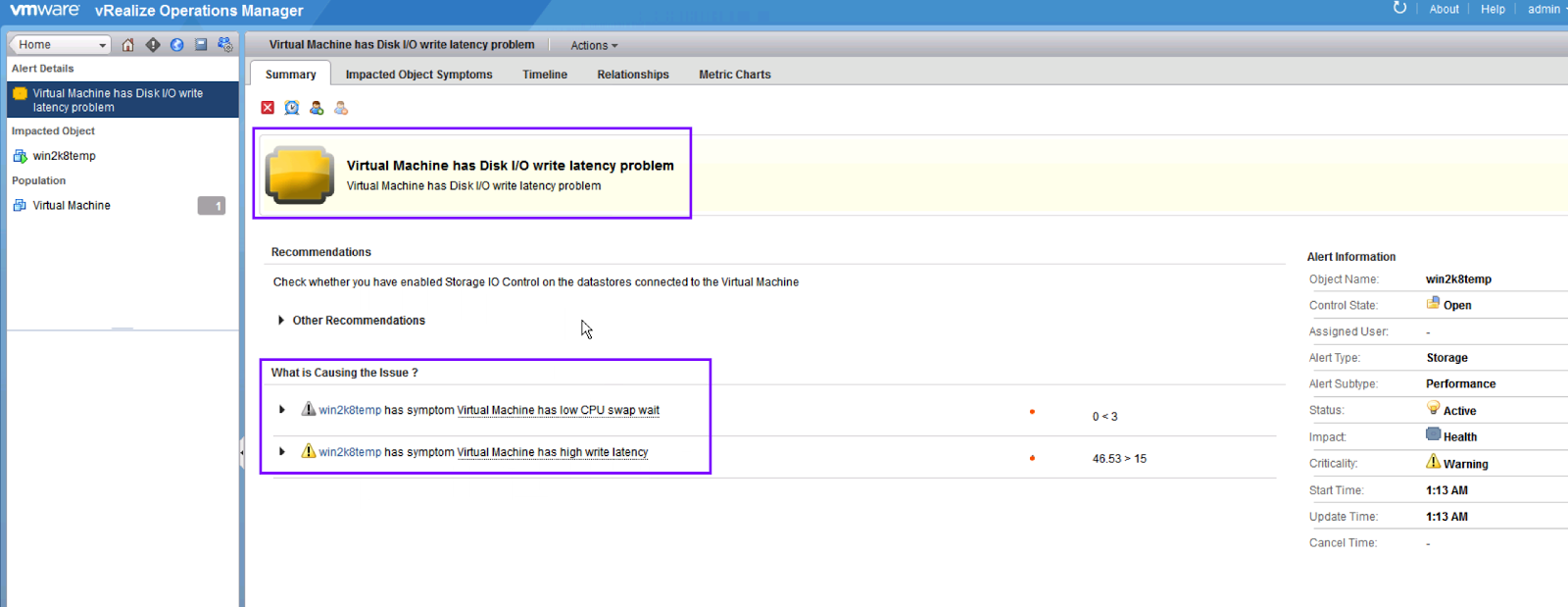The height and width of the screenshot is (607, 1568).
Task: Open the Alerts diamond icon
Action: click(153, 45)
